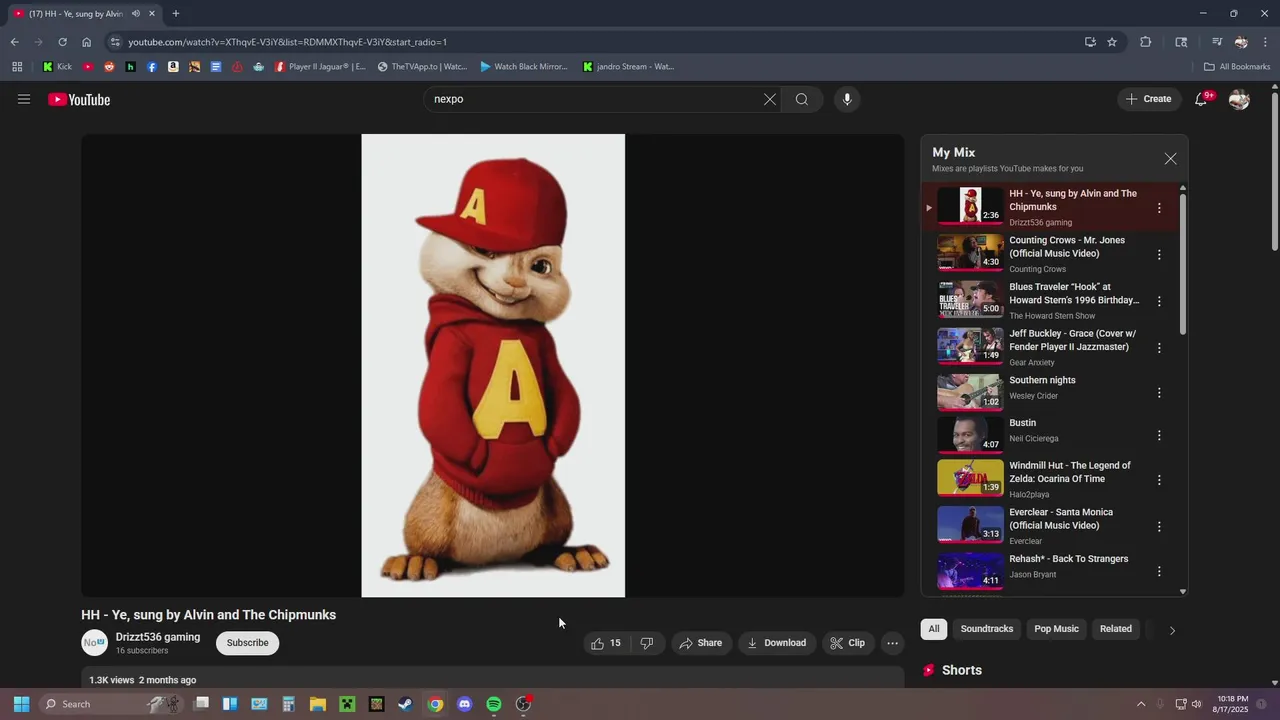Screen dimensions: 1280x720
Task: Open the Chrome apps grid shortcut
Action: click(x=17, y=67)
